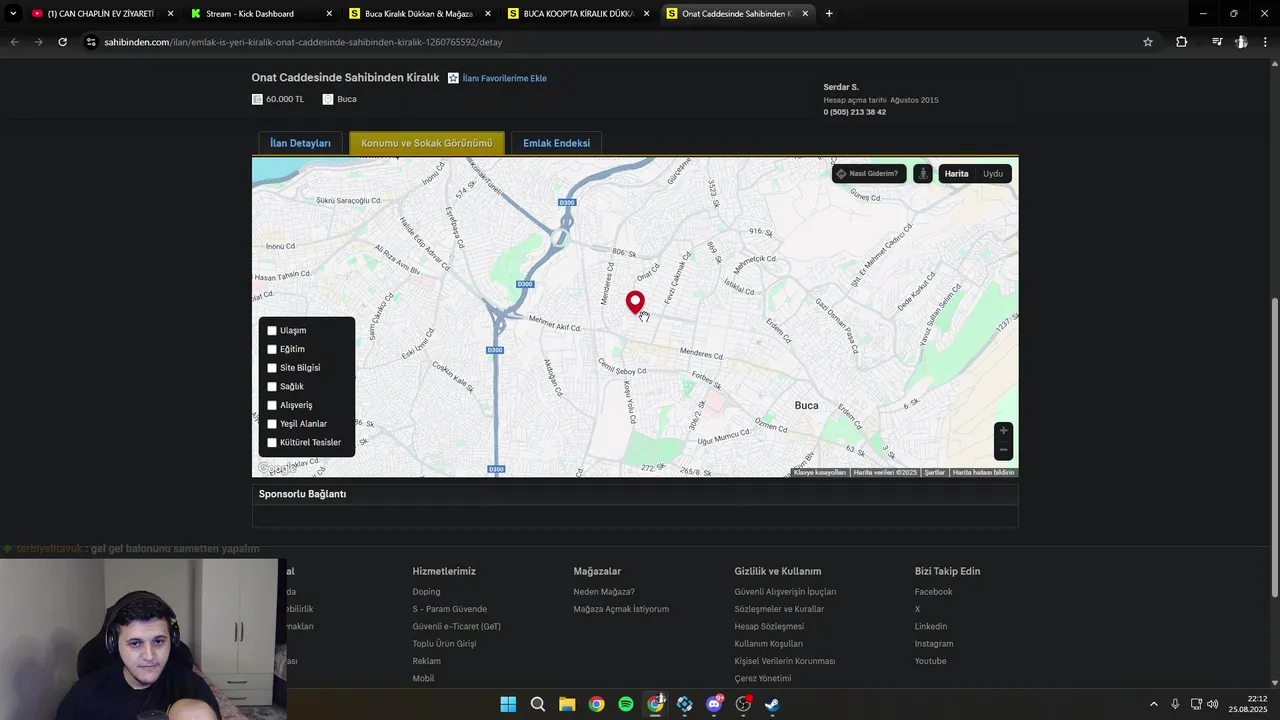Open the Instagram footer link
The height and width of the screenshot is (720, 1280).
pos(934,644)
